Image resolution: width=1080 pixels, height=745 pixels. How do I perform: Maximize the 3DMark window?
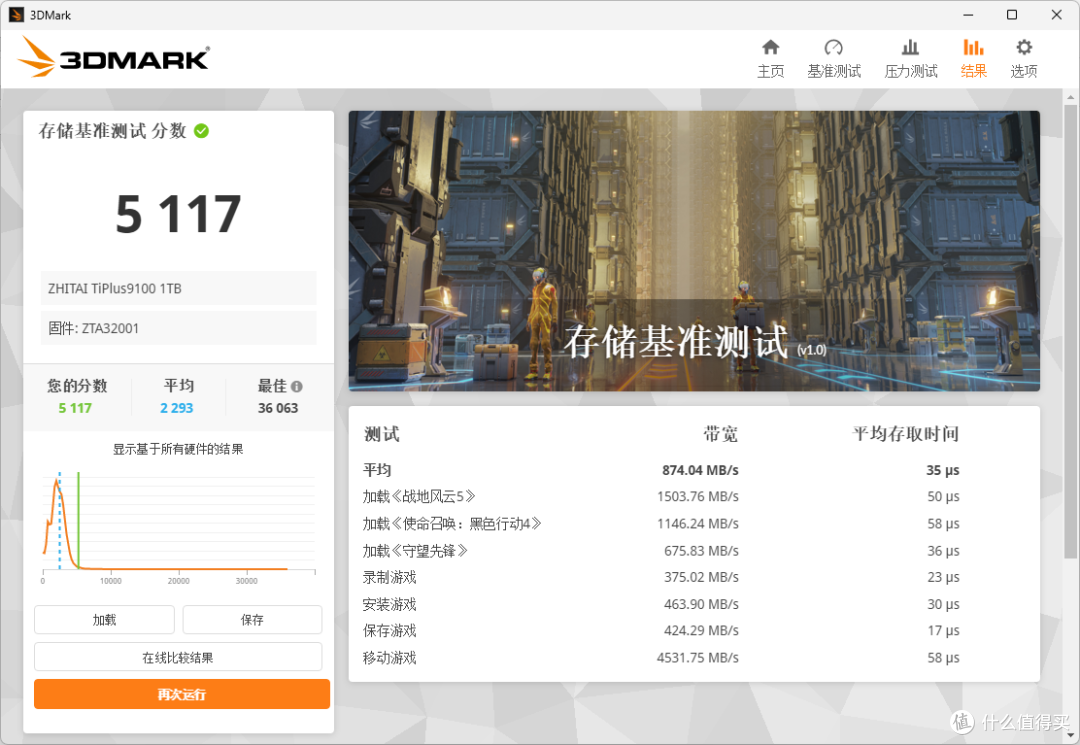coord(1012,14)
